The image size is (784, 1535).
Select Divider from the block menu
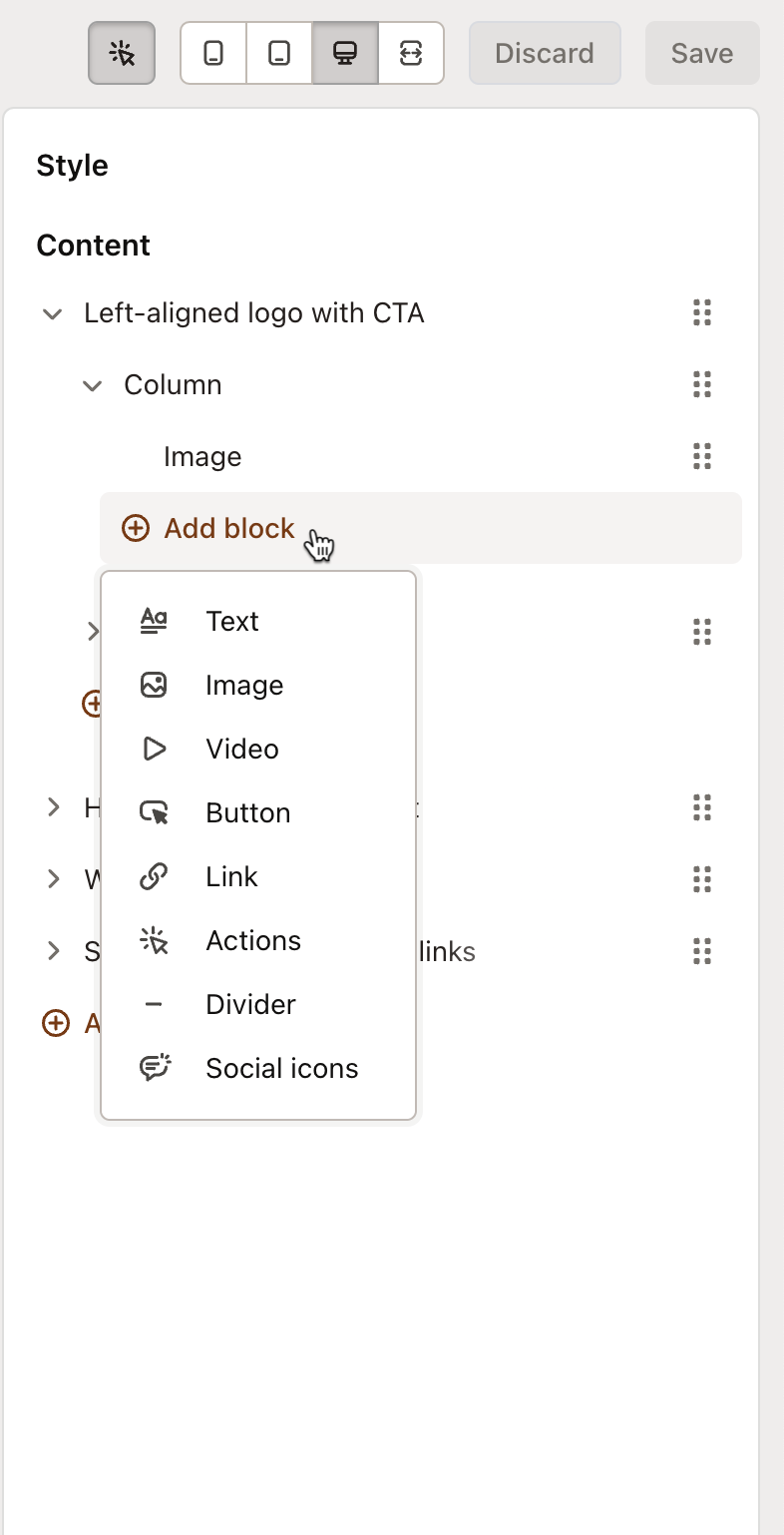click(x=250, y=1003)
